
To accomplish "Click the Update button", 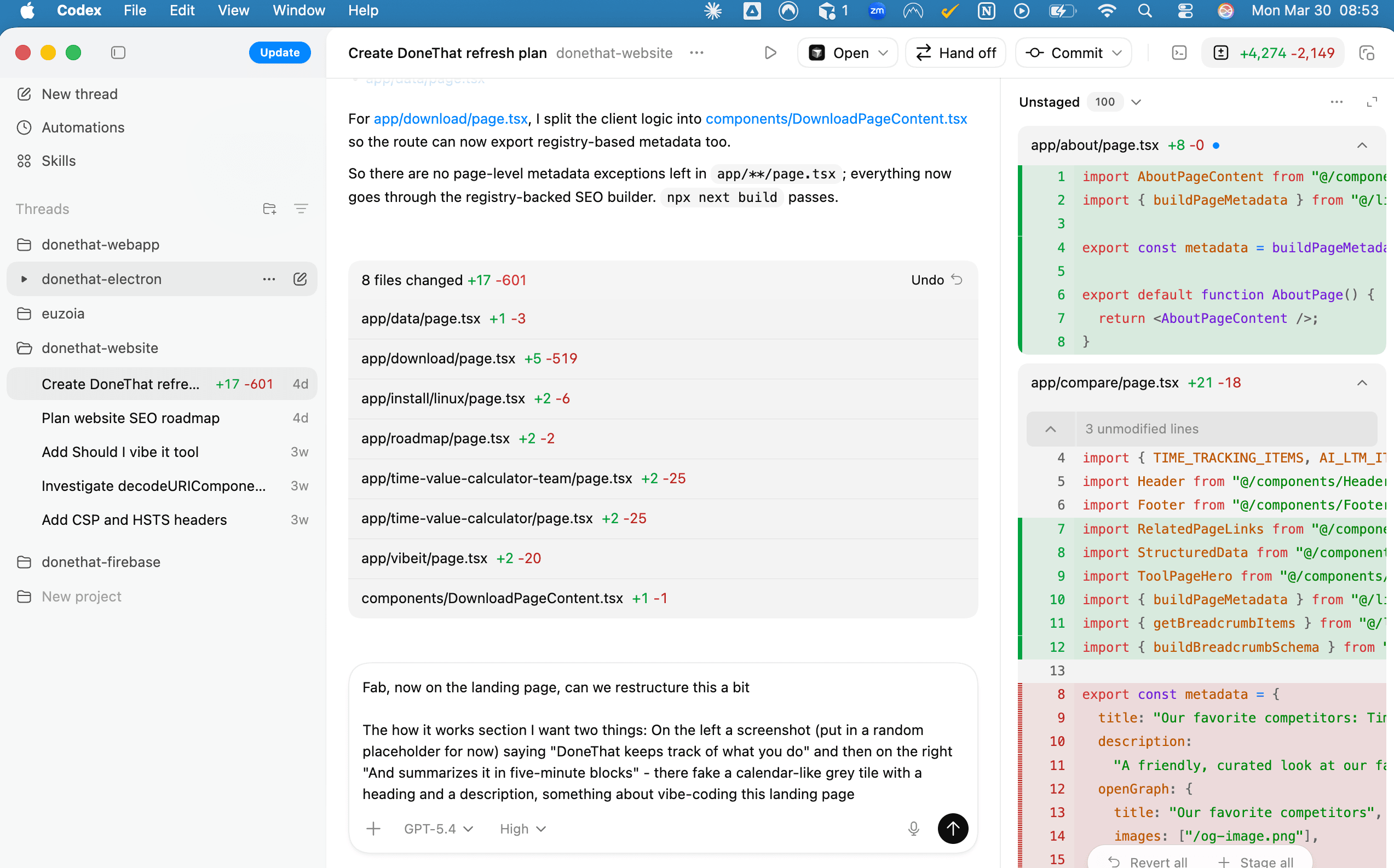I will (x=280, y=52).
